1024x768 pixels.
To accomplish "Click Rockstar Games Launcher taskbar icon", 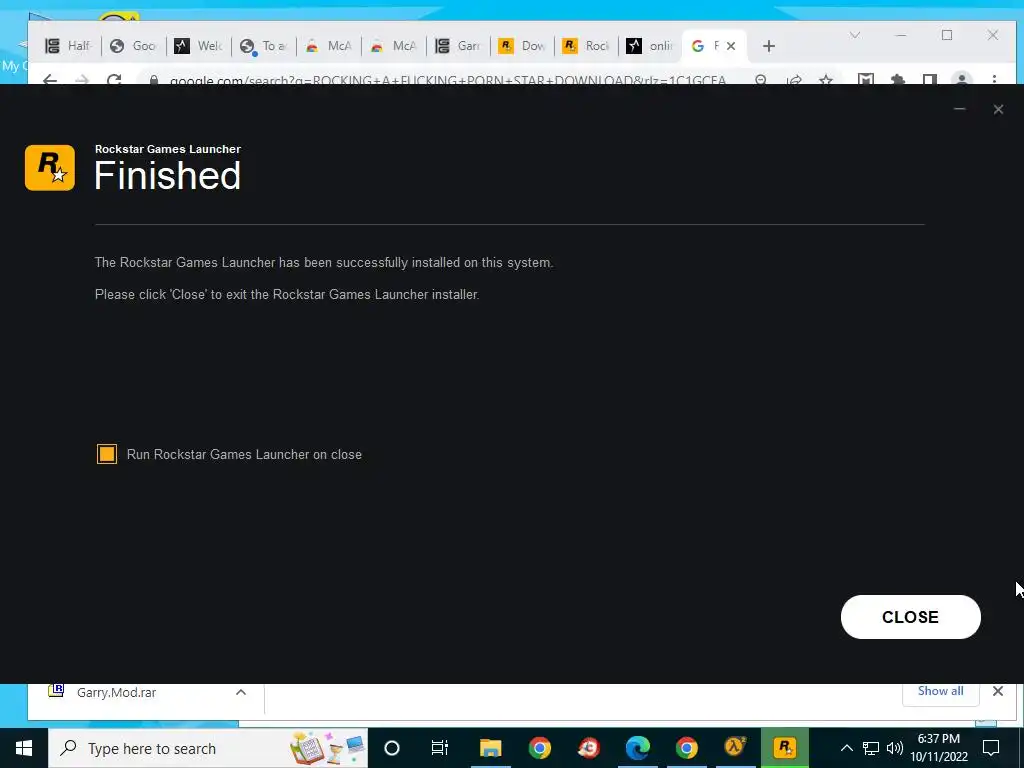I will click(x=784, y=748).
